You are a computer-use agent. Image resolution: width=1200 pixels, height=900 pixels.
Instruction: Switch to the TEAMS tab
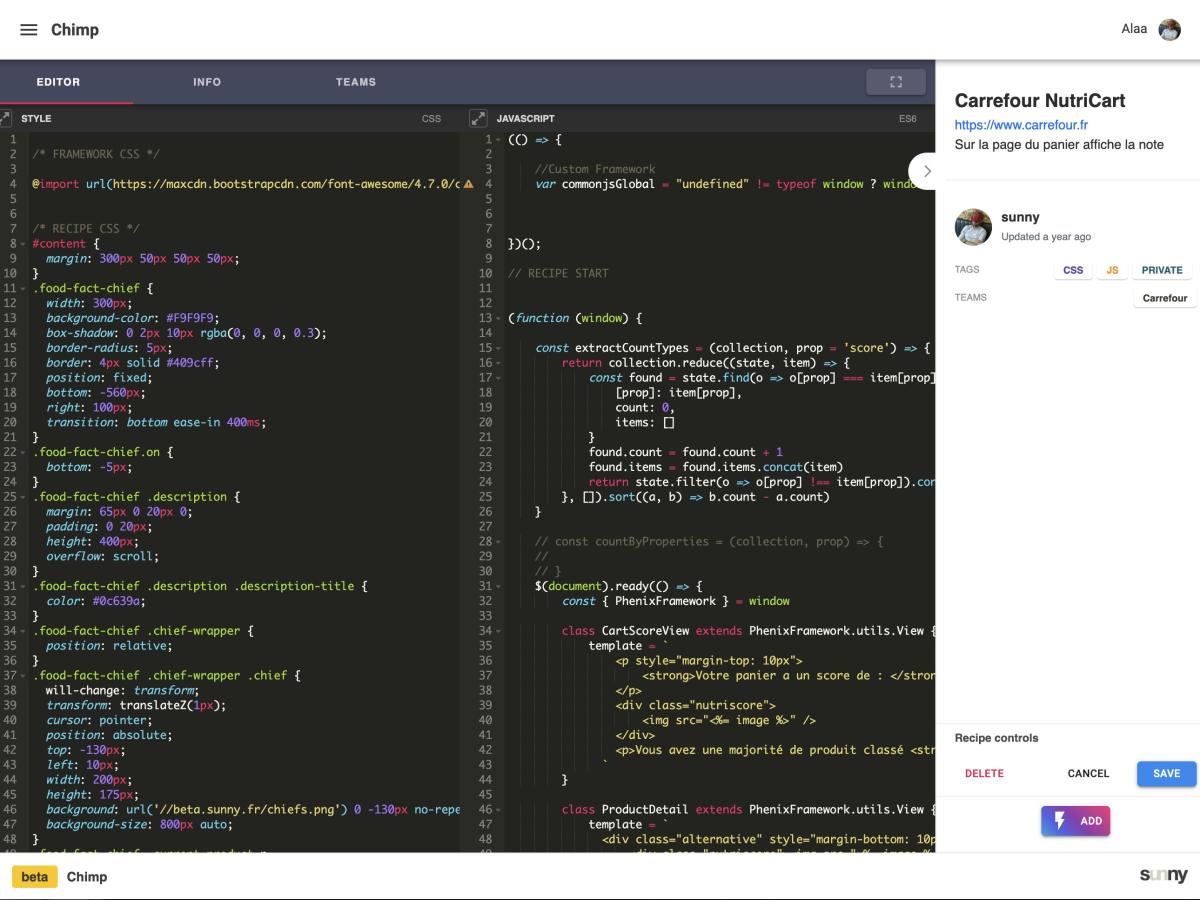coord(356,82)
